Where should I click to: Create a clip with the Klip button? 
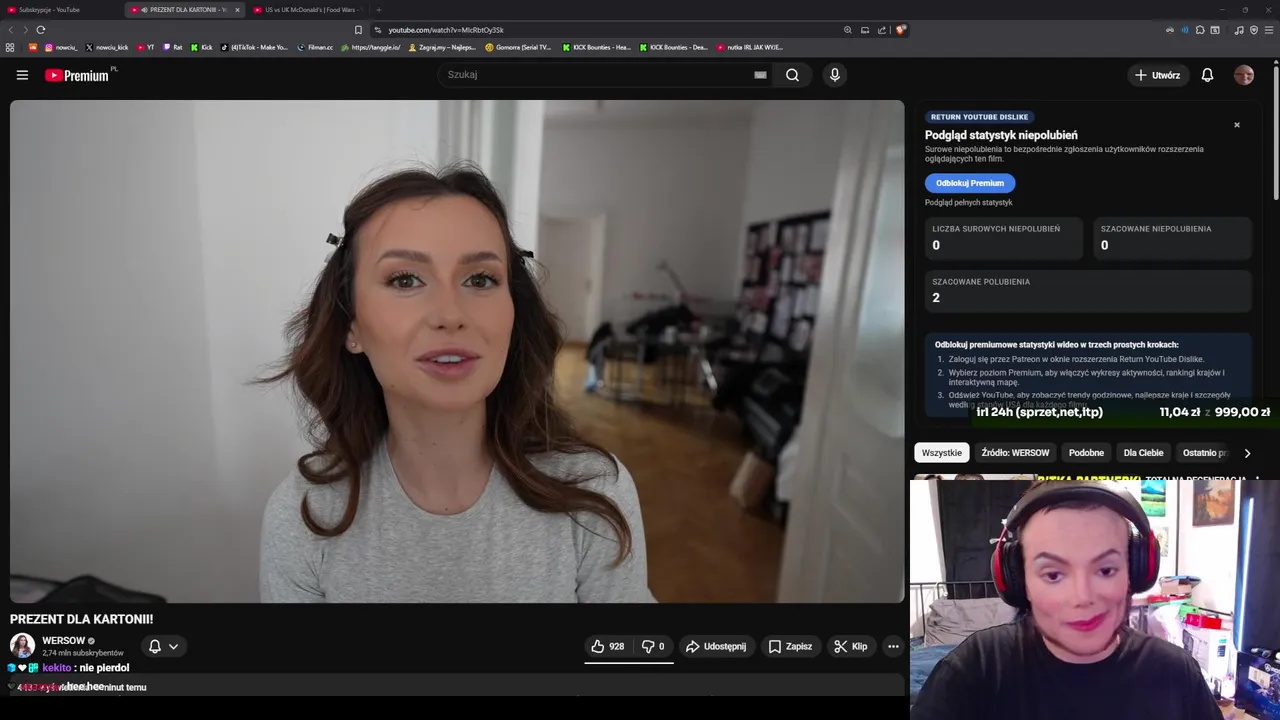pyautogui.click(x=851, y=646)
